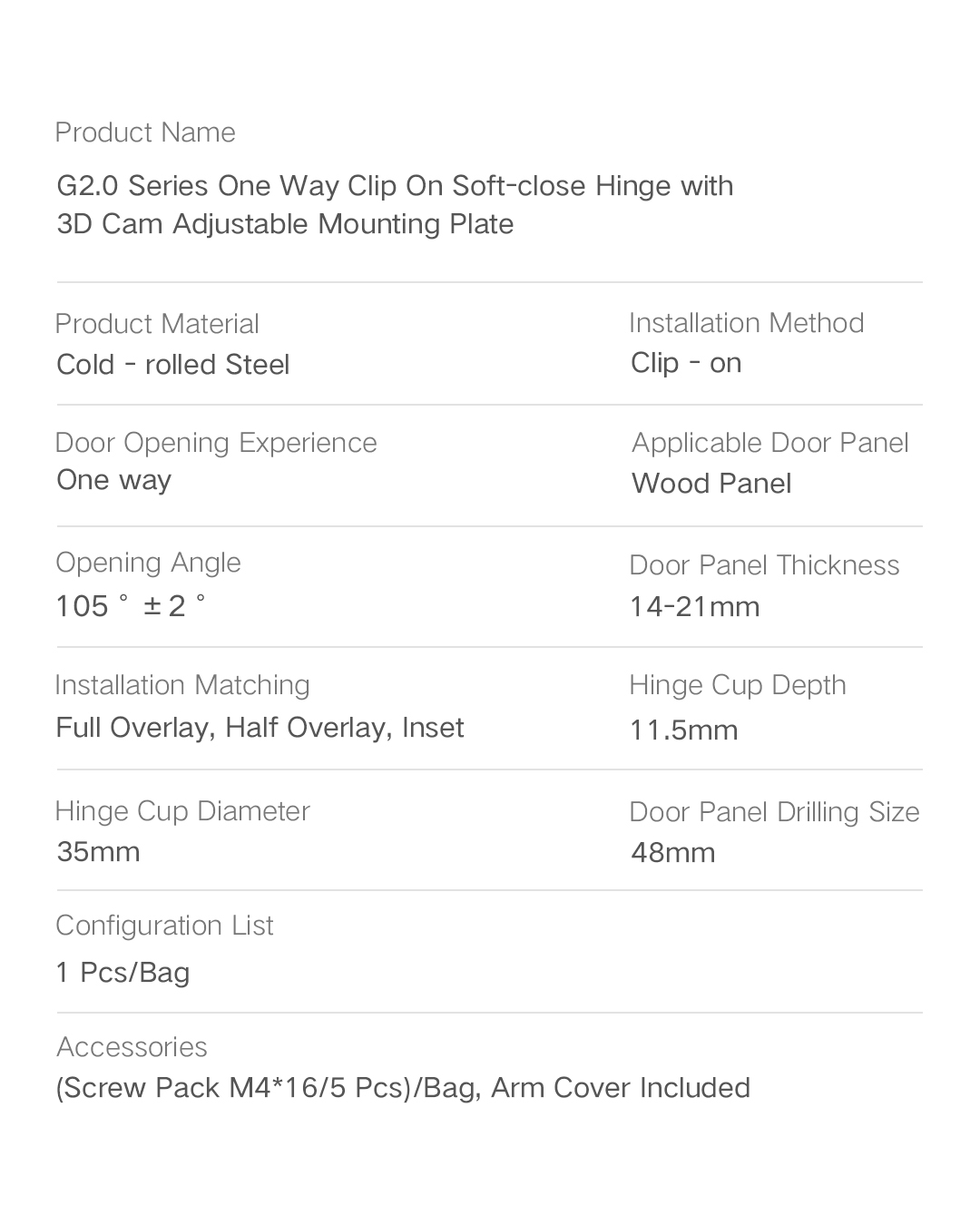
Task: Click the Installation Method label
Action: tap(746, 323)
